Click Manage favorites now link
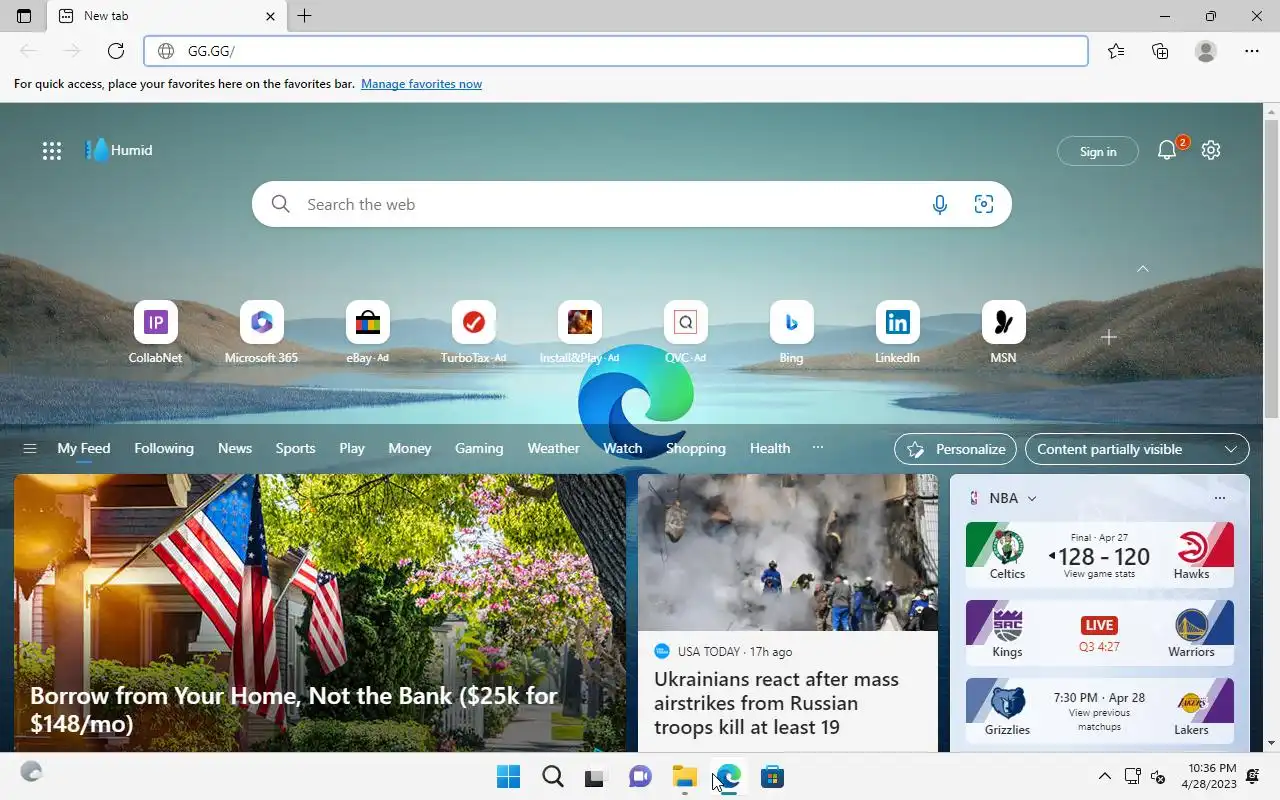1280x800 pixels. [x=421, y=84]
